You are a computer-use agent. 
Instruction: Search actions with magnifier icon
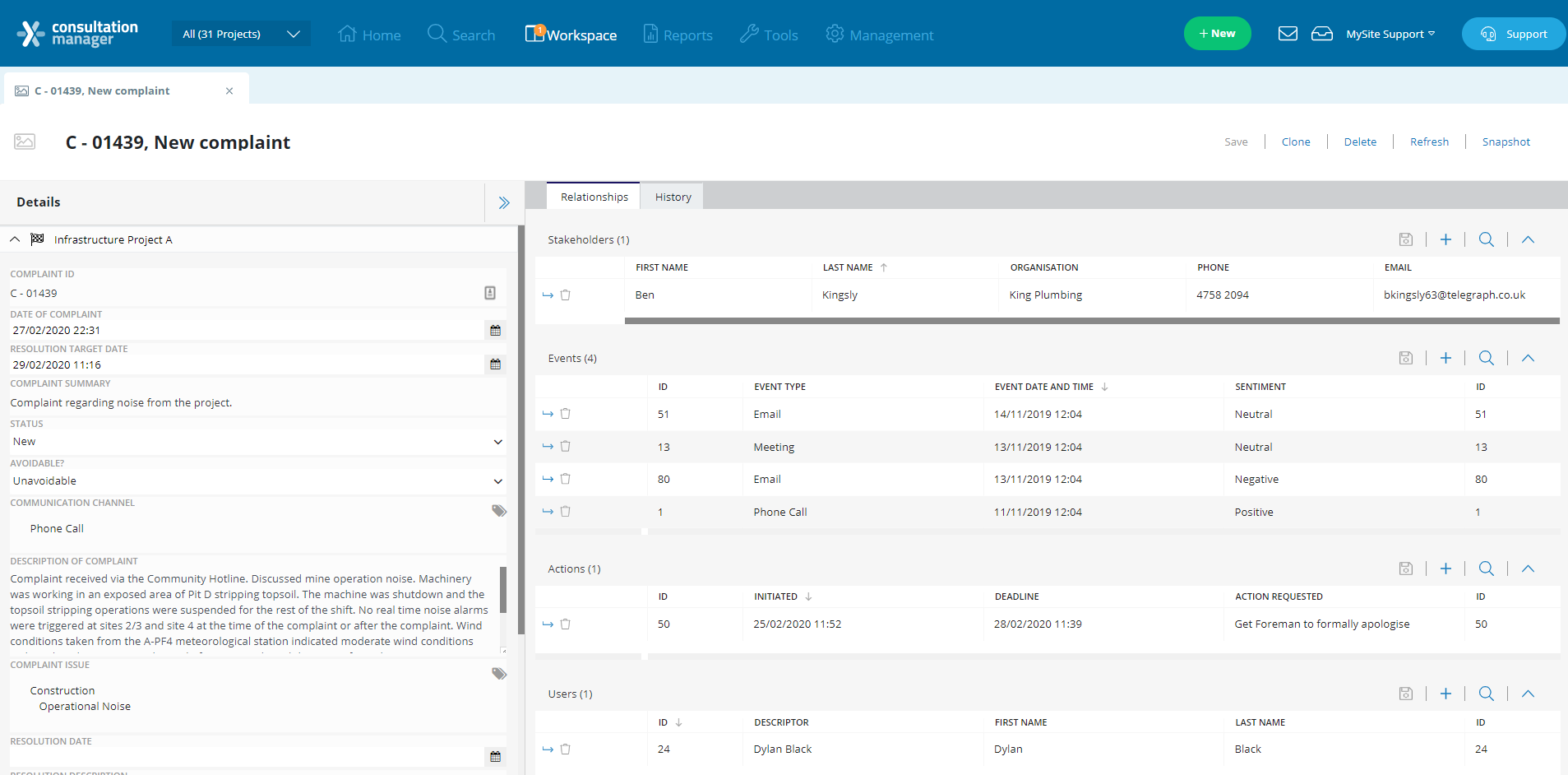coord(1487,568)
